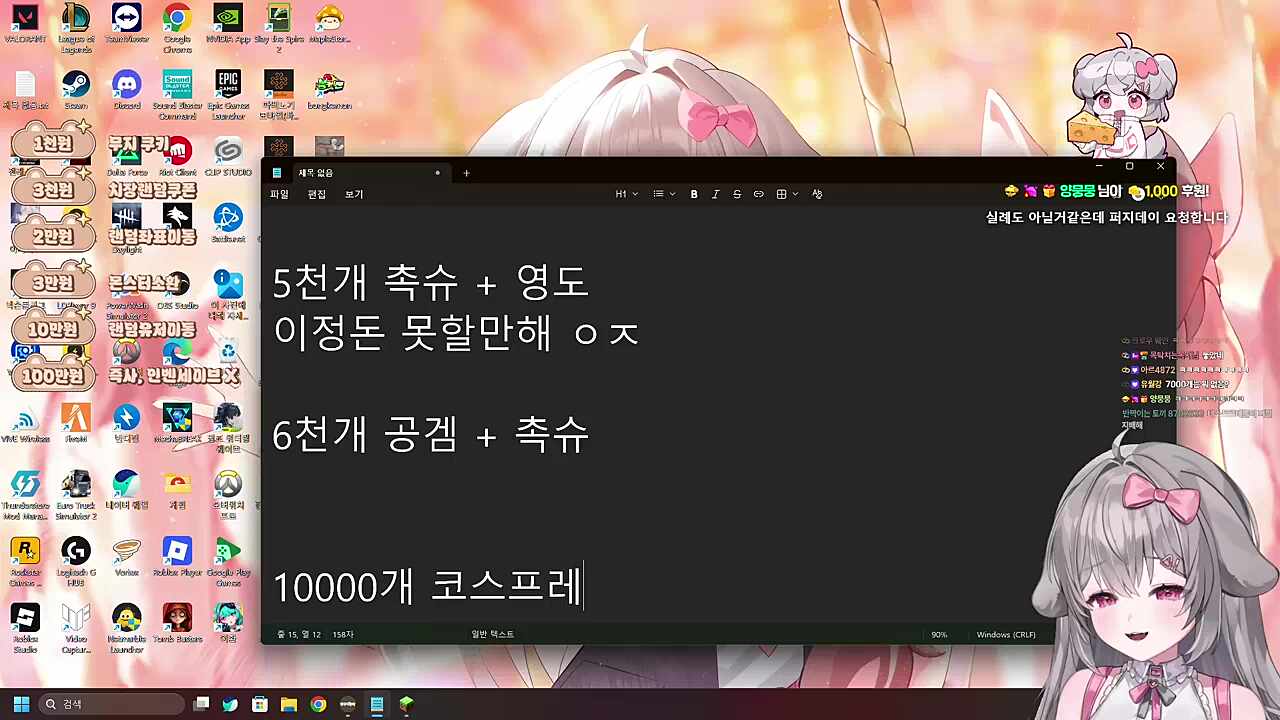Open Riot Client desktop icon
Viewport: 1280px width, 720px height.
click(x=179, y=158)
